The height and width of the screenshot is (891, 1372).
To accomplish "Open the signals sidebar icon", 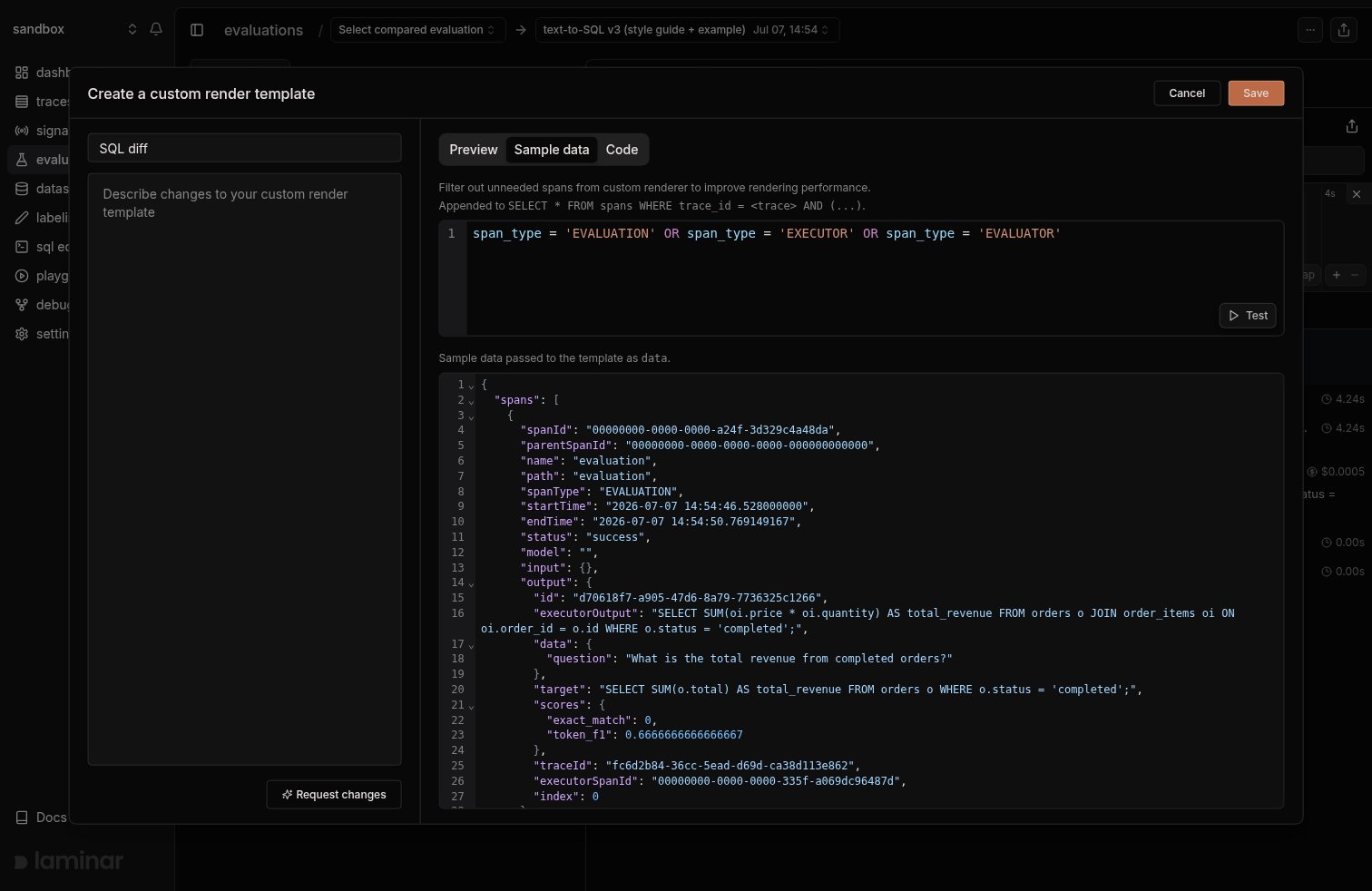I will pos(22,131).
